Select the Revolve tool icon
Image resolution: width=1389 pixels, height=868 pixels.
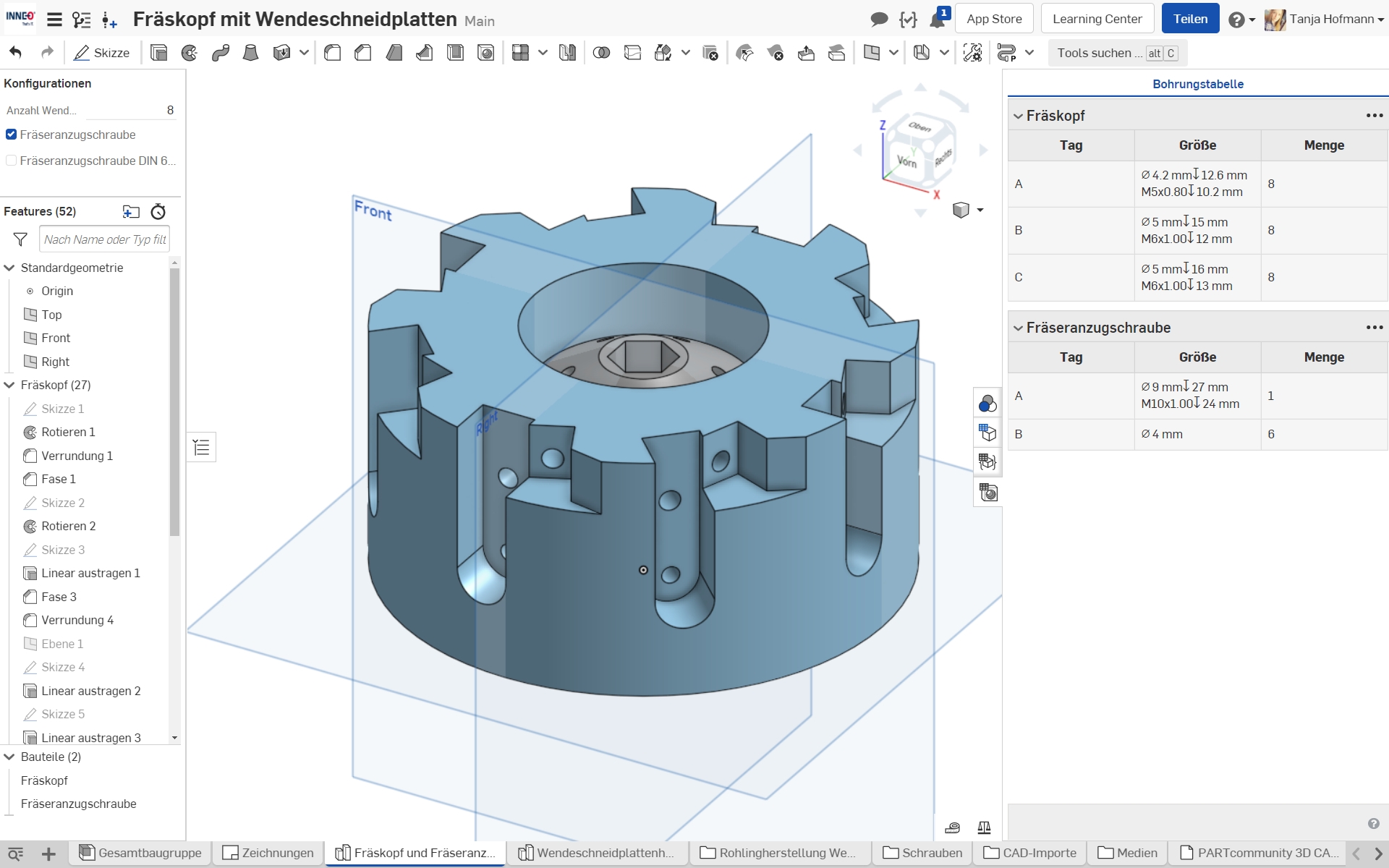click(190, 53)
